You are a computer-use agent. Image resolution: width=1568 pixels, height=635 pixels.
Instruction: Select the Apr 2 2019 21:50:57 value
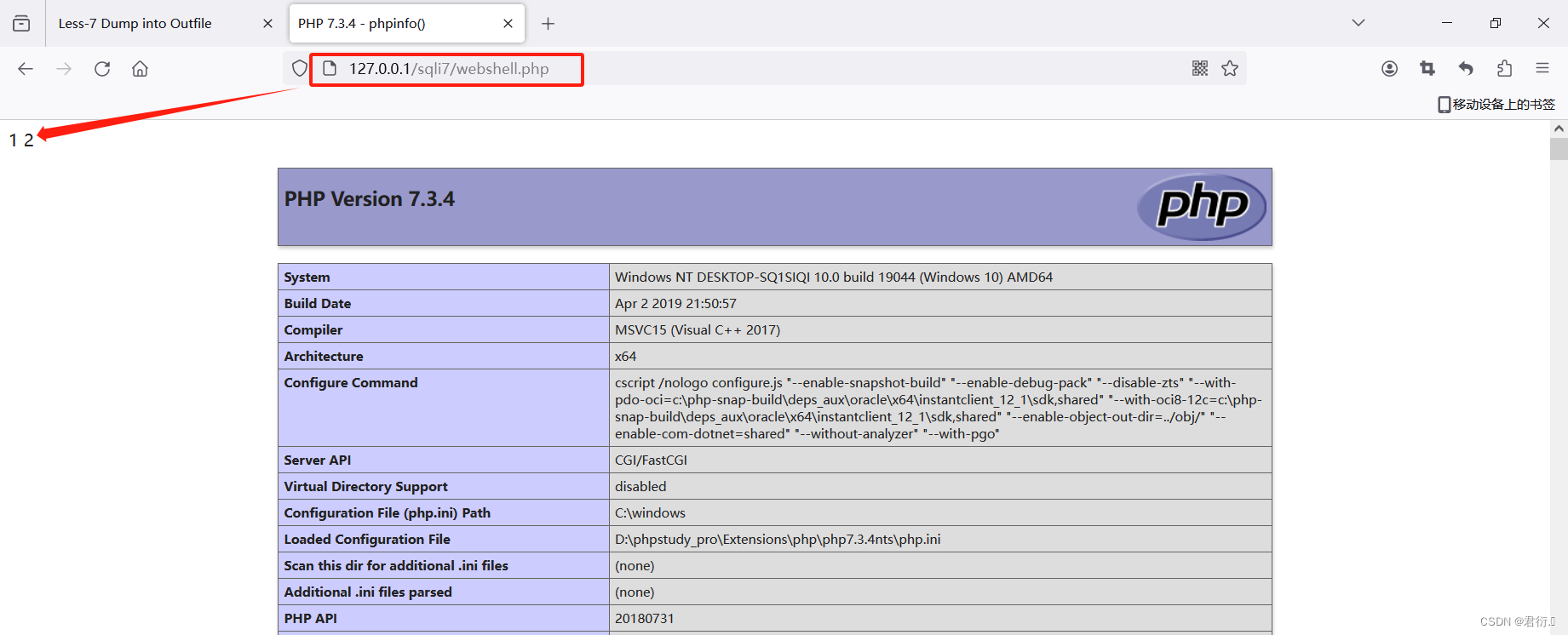(675, 304)
